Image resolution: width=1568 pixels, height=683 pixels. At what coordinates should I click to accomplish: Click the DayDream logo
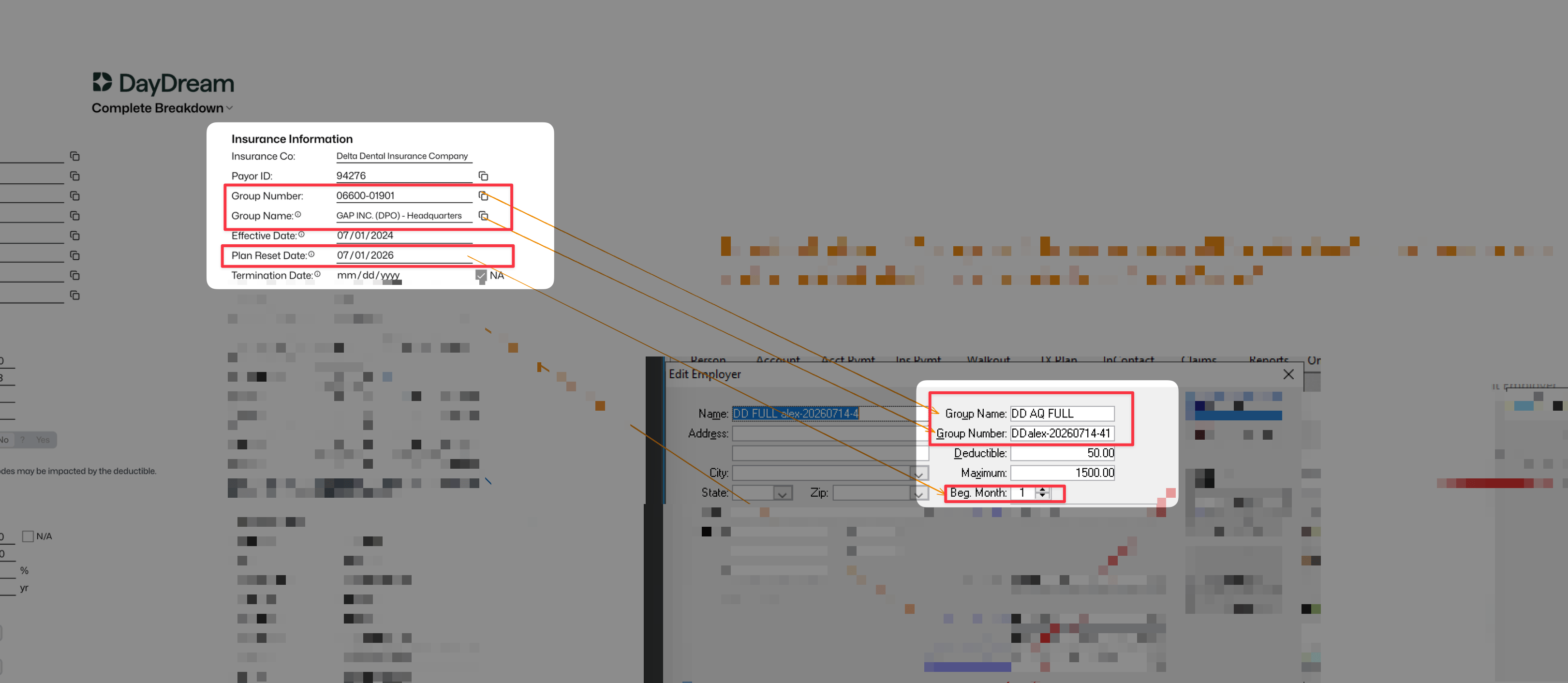click(163, 83)
